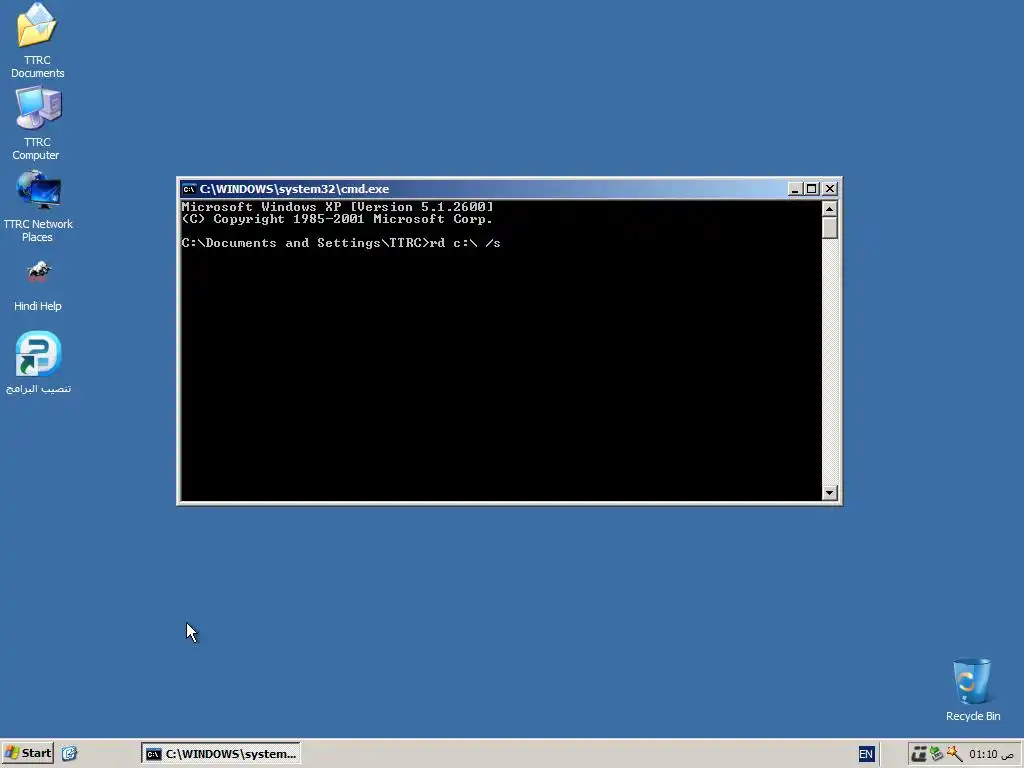Click the cmd scrollbar up arrow
The image size is (1024, 768).
coord(829,208)
